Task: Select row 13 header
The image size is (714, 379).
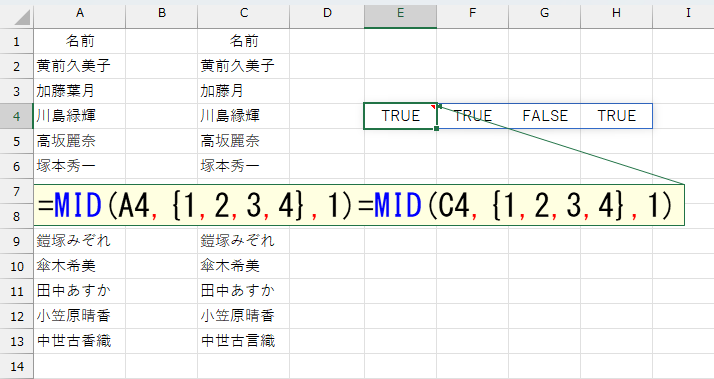Action: (16, 341)
